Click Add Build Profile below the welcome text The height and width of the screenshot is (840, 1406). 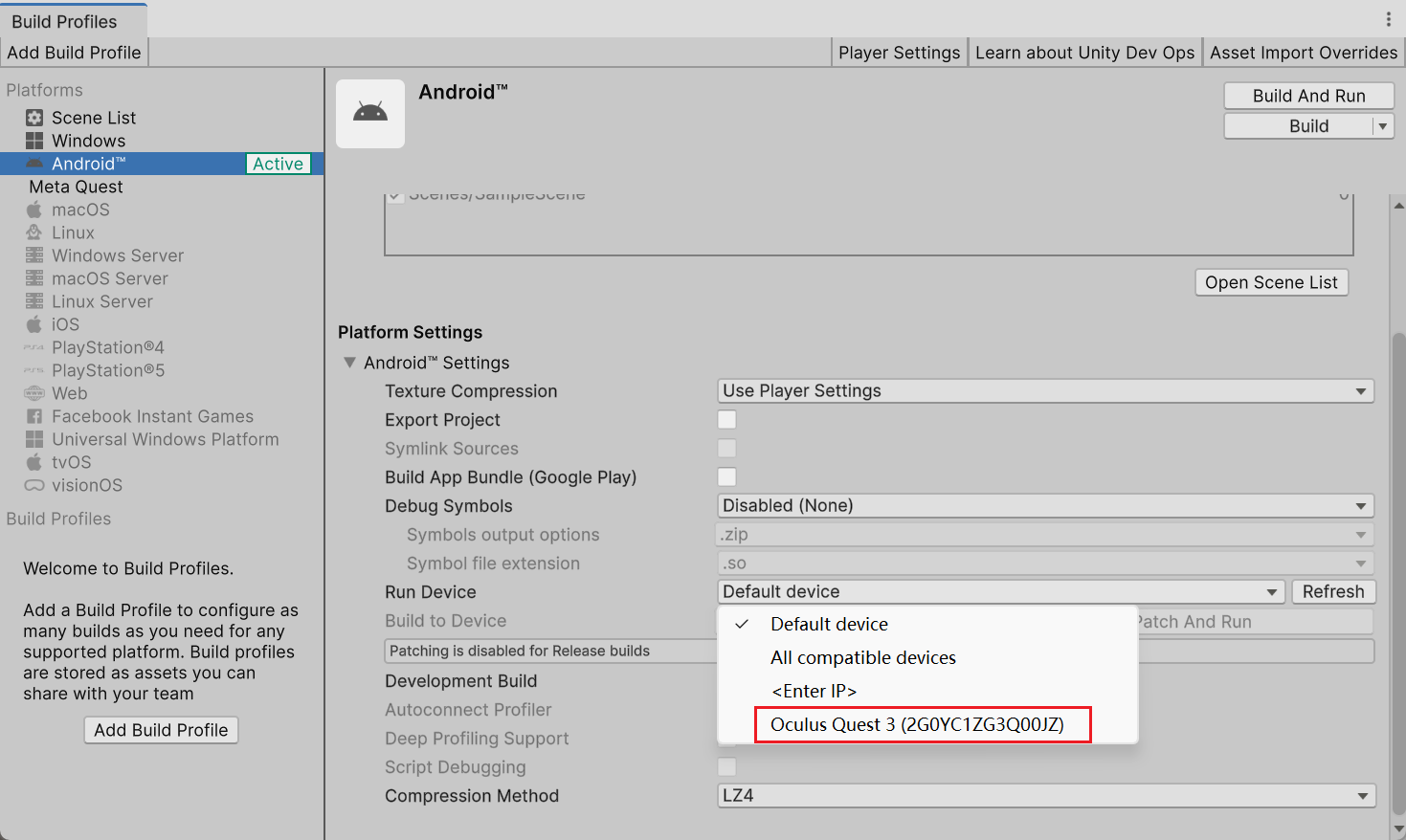coord(161,730)
